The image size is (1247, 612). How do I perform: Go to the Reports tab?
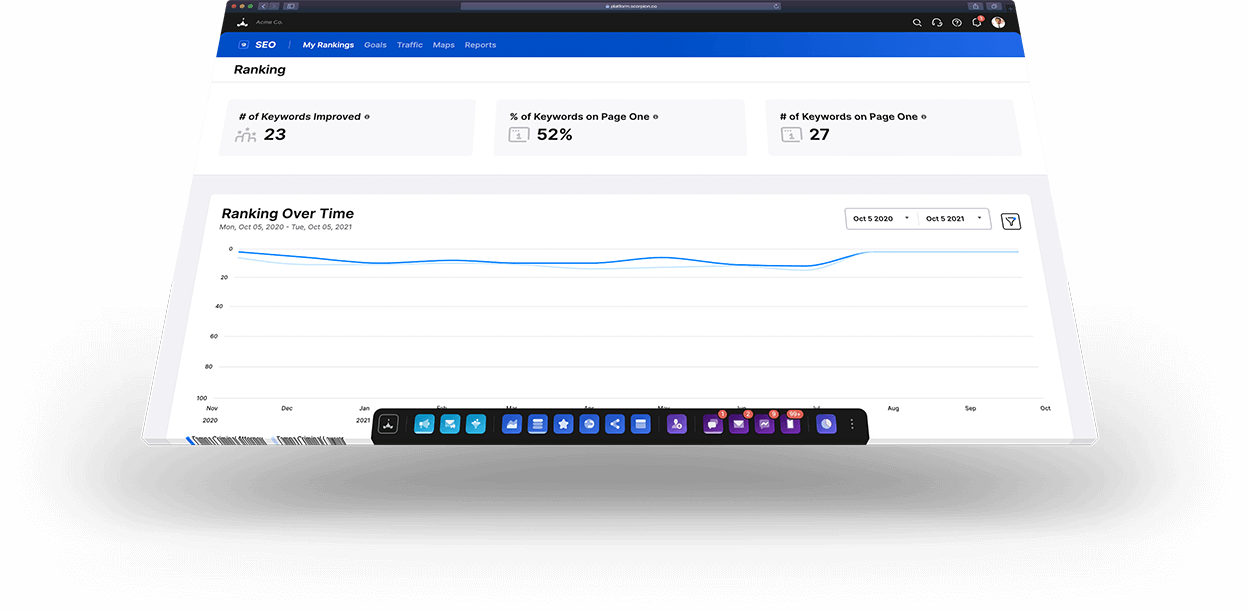coord(480,45)
